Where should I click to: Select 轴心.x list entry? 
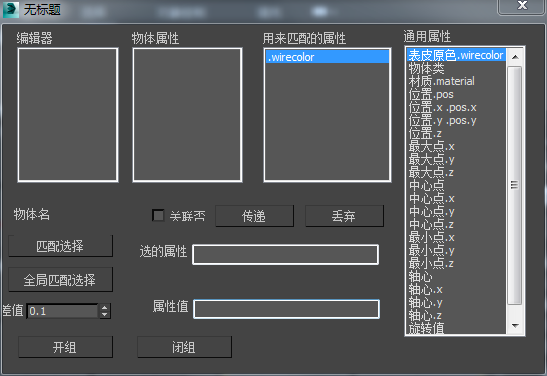coord(456,289)
